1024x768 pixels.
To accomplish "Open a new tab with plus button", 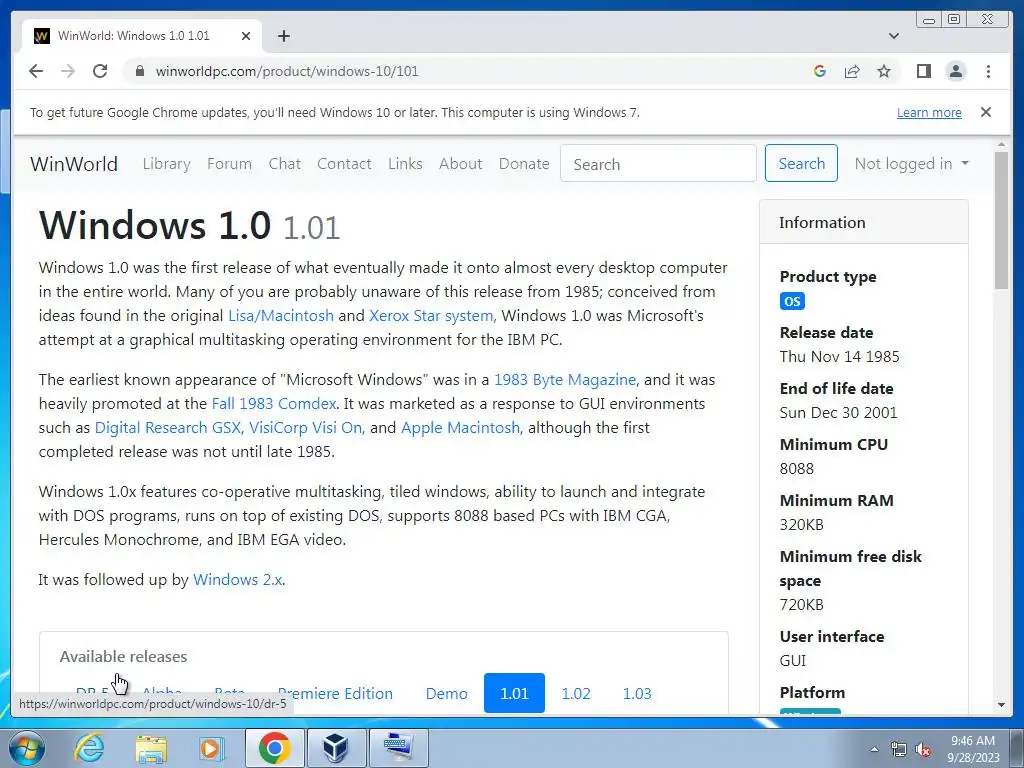I will click(283, 36).
